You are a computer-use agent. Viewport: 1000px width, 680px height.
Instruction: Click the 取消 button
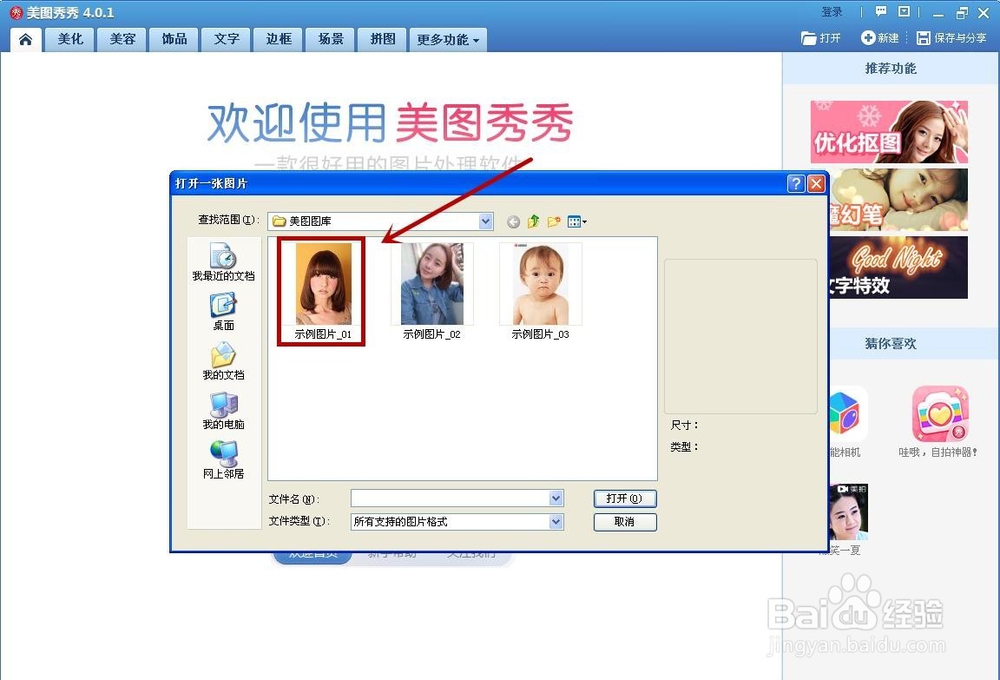(624, 522)
